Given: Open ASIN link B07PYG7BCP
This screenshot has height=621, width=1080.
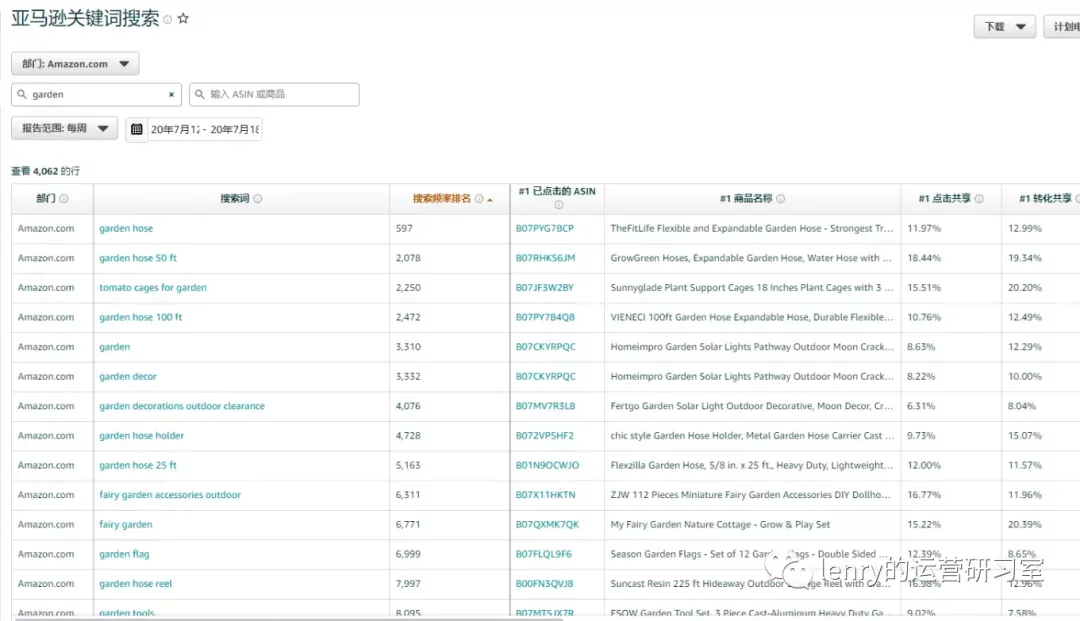Looking at the screenshot, I should [x=544, y=228].
